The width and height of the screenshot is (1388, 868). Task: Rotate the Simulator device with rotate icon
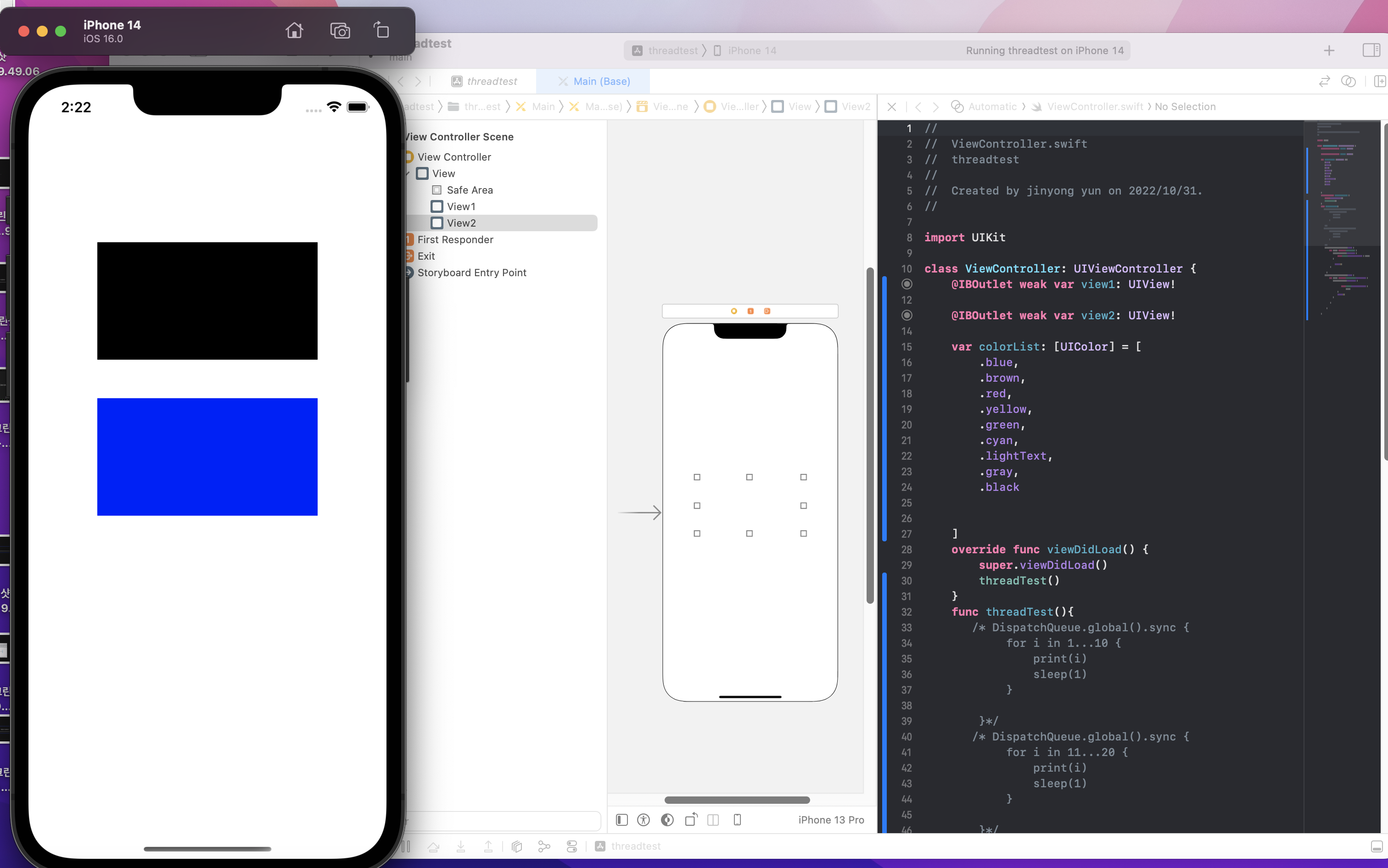tap(381, 30)
